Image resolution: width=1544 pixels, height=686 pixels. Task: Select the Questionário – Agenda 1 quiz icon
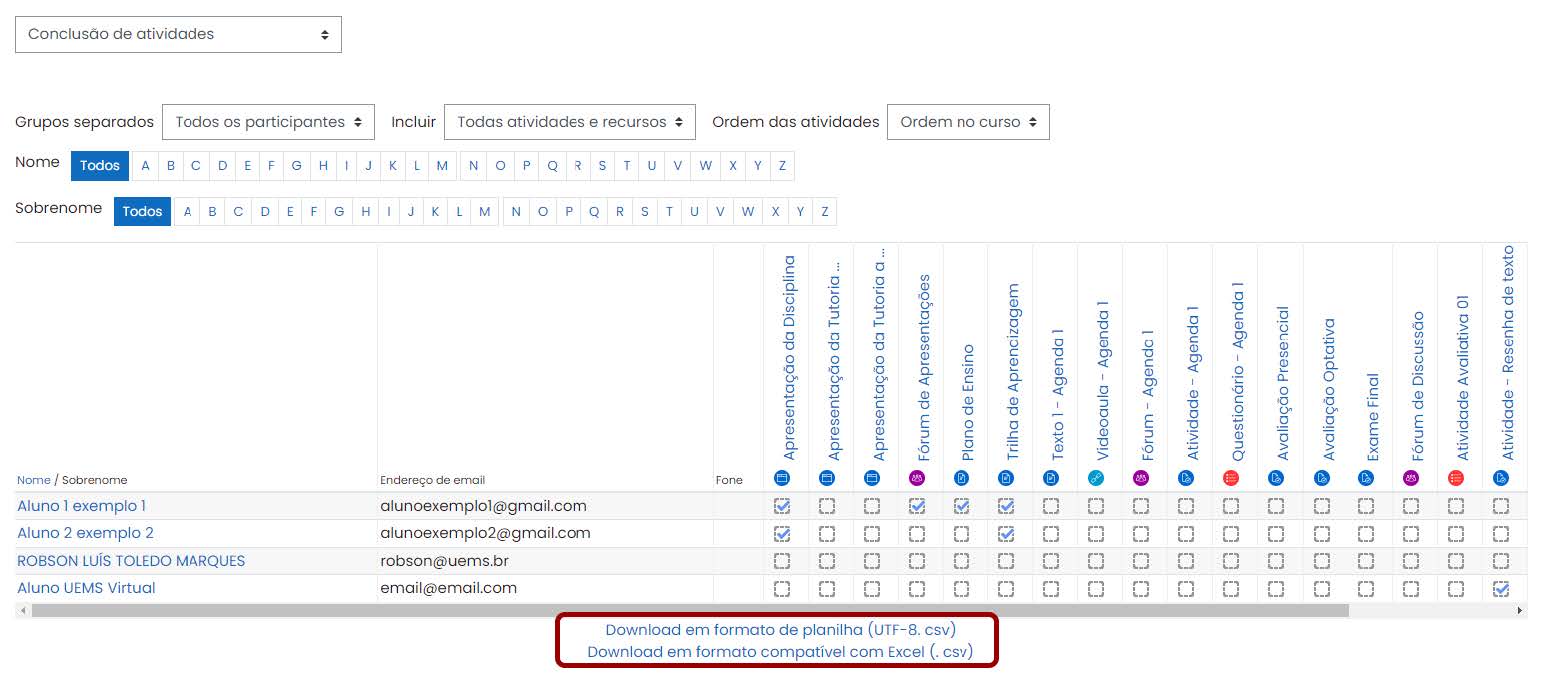[1231, 478]
